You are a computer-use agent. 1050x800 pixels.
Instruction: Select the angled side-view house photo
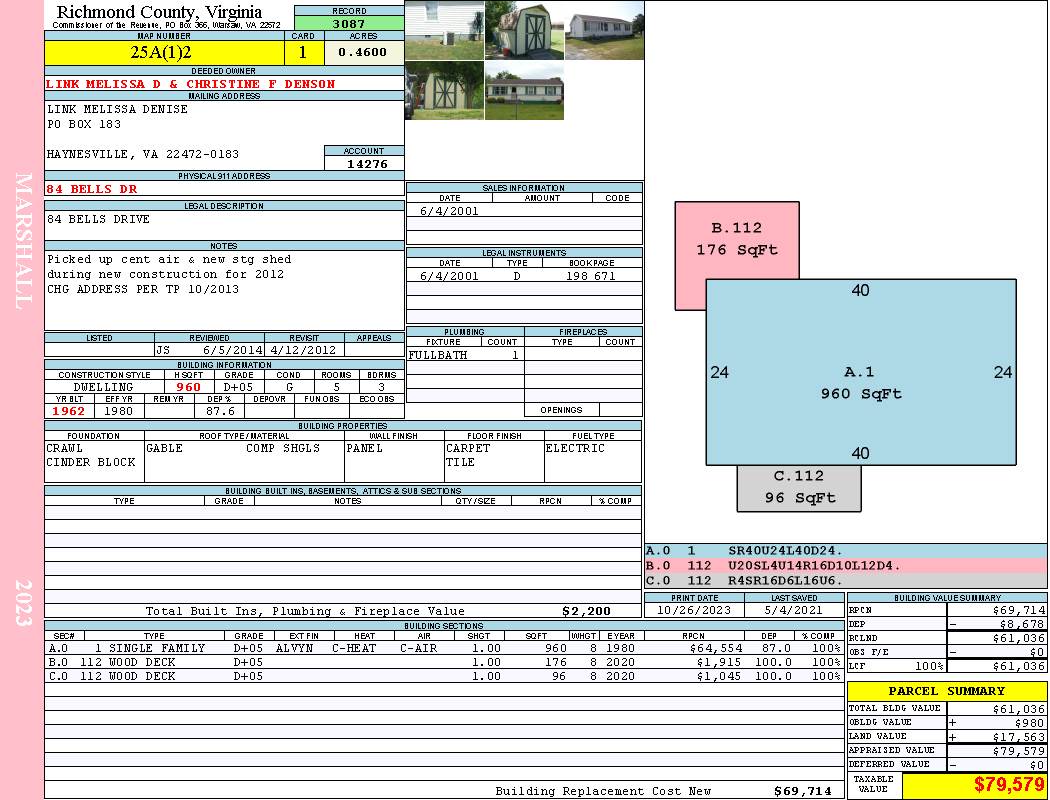click(603, 30)
